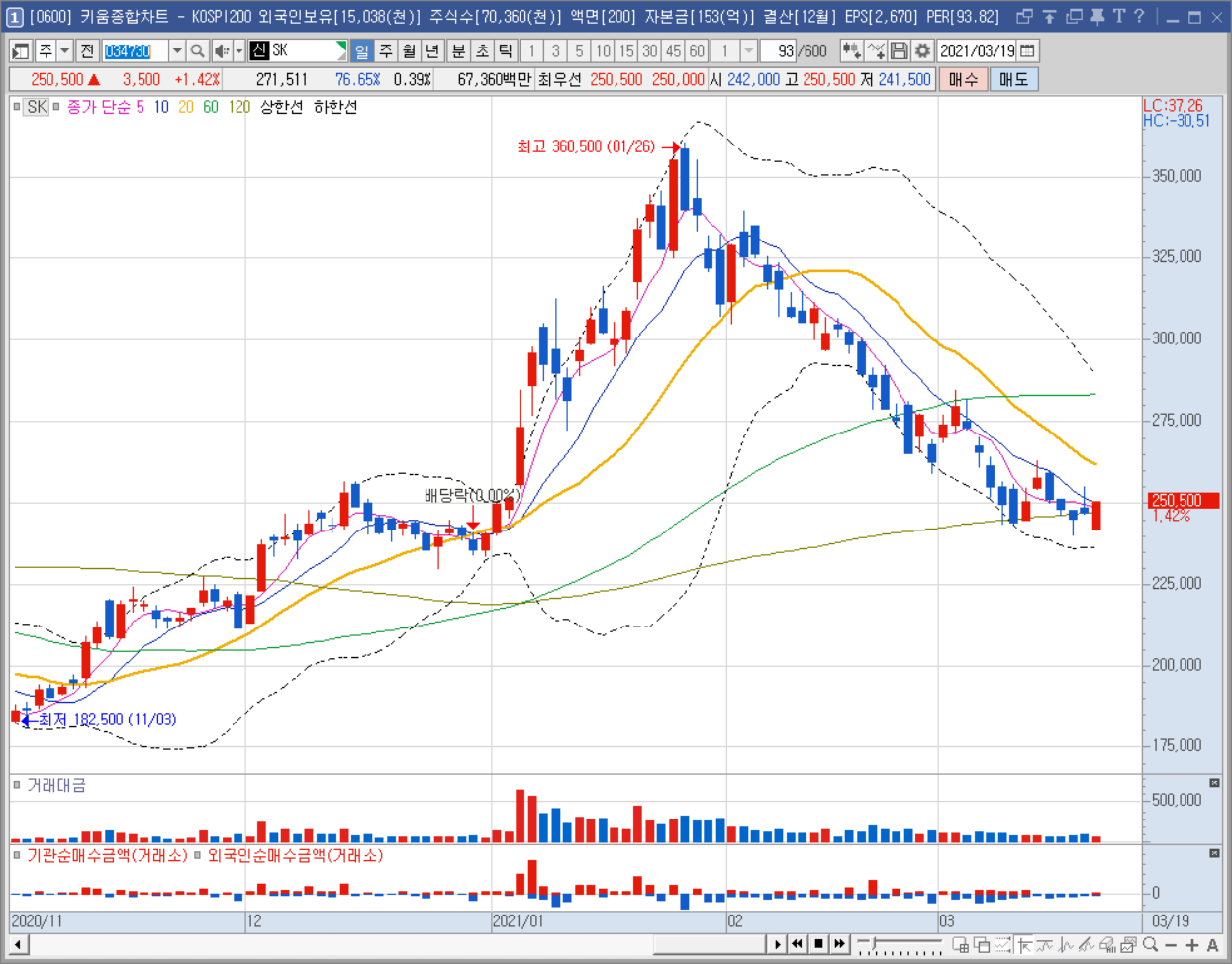Viewport: 1232px width, 964px height.
Task: Click the fast forward playback button at bottom
Action: [840, 944]
